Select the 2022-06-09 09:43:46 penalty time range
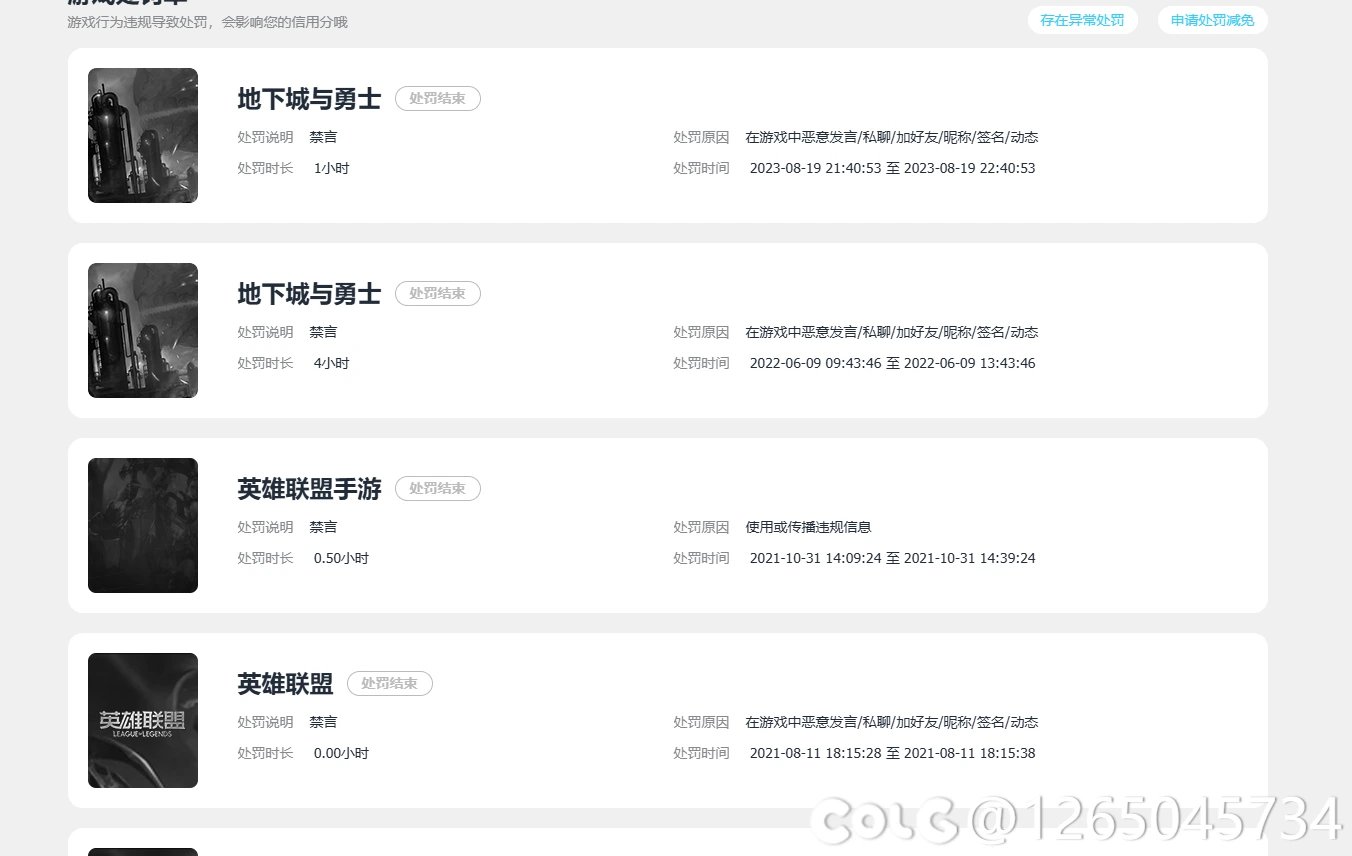Image resolution: width=1352 pixels, height=856 pixels. (x=892, y=363)
